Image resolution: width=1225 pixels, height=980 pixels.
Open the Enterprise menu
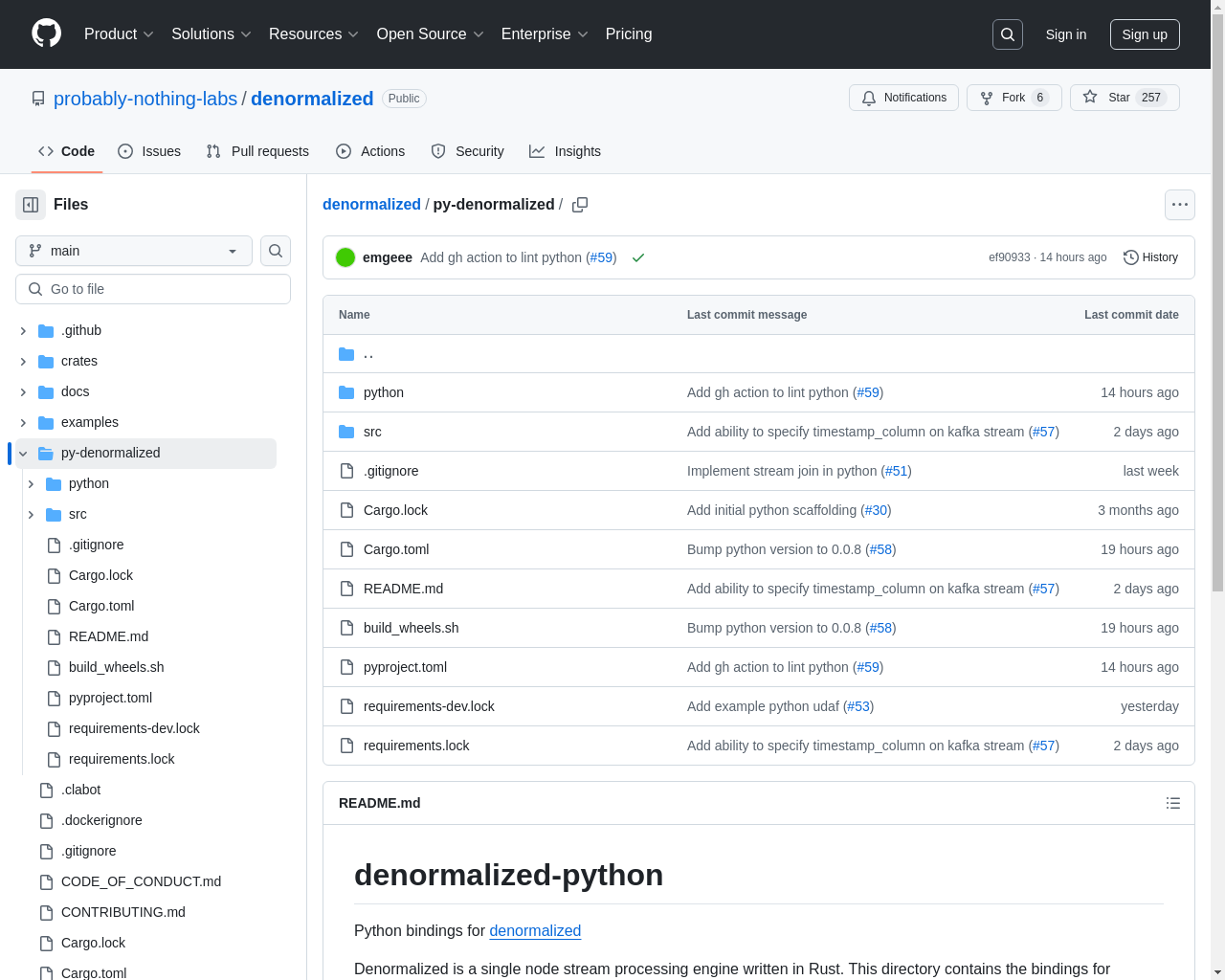545,34
